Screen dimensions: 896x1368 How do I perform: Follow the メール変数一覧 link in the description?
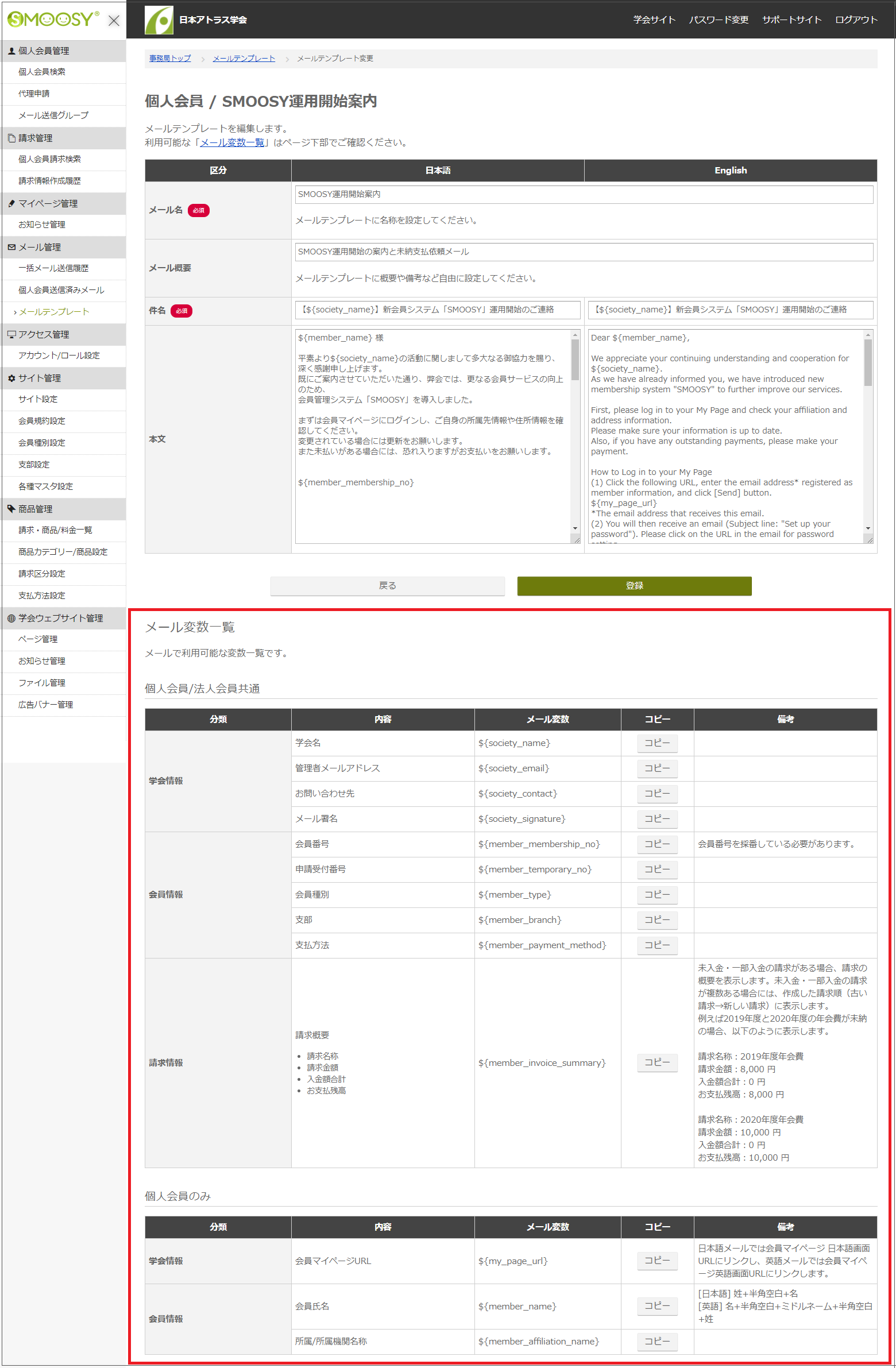pyautogui.click(x=232, y=142)
